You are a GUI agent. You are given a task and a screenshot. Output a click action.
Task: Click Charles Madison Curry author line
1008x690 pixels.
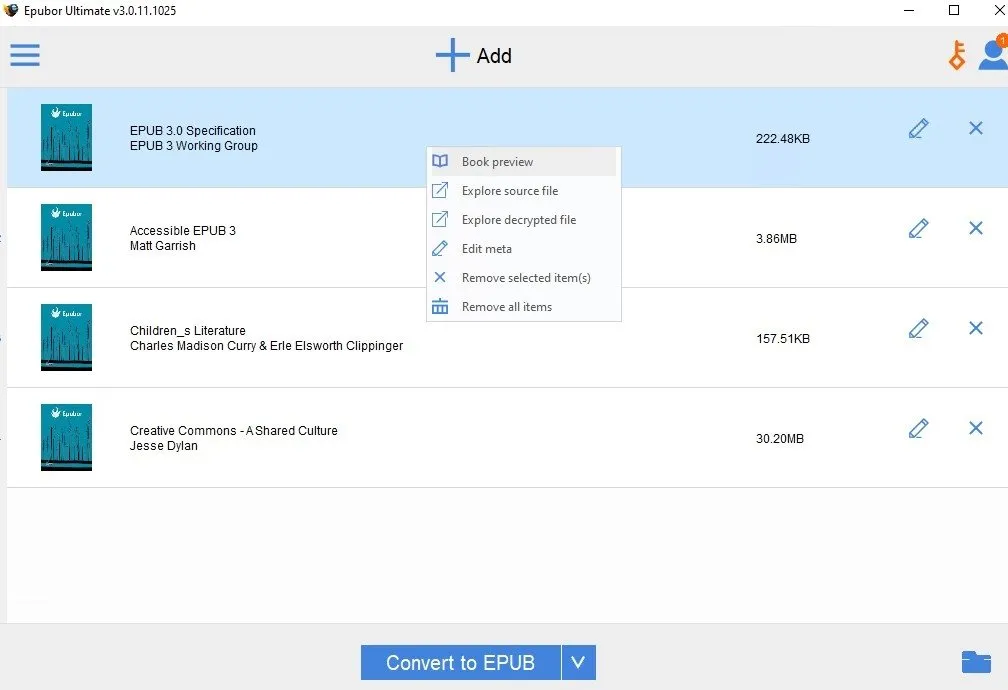266,346
